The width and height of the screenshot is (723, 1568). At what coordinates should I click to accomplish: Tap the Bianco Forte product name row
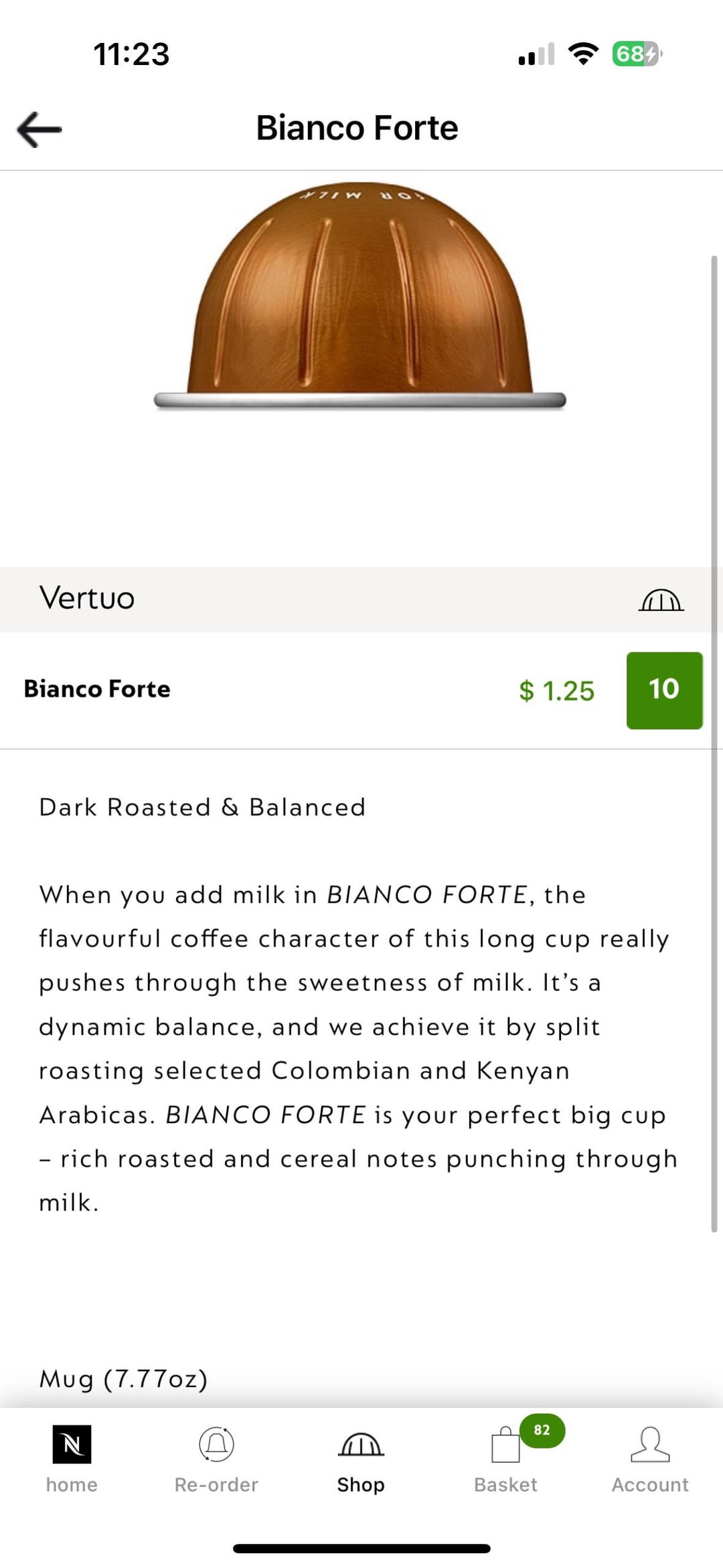click(97, 689)
